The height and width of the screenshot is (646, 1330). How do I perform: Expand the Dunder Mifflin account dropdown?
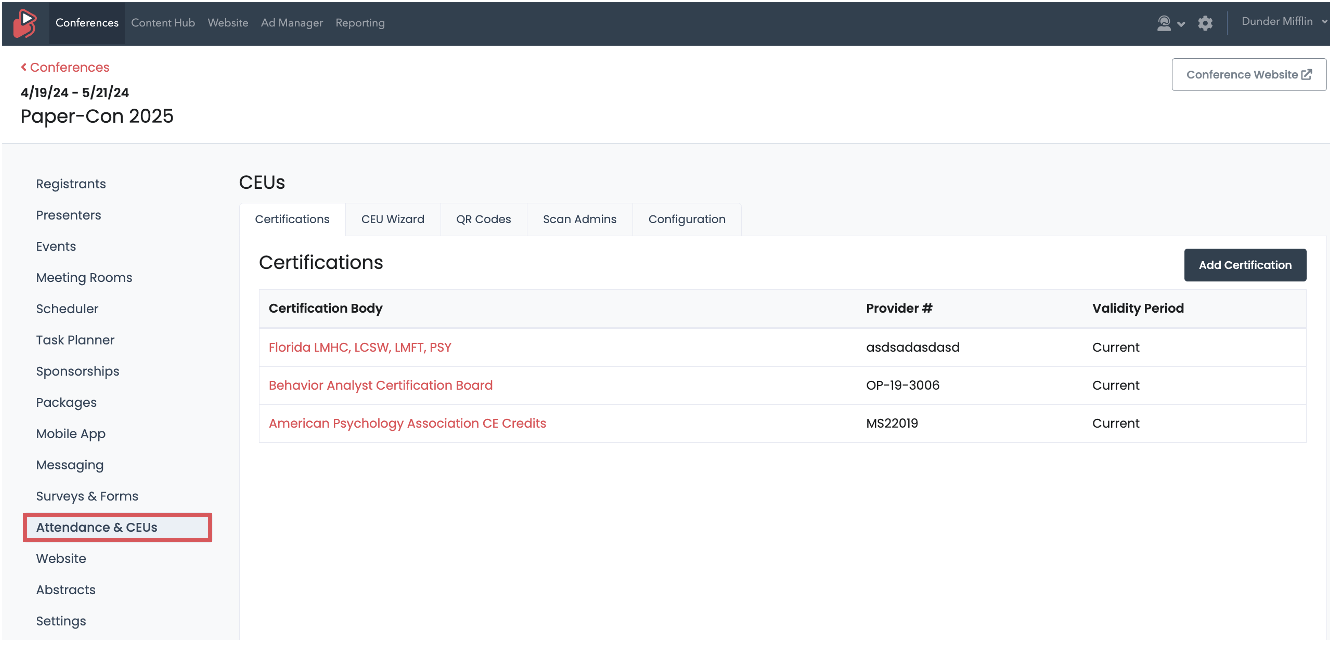[1284, 22]
